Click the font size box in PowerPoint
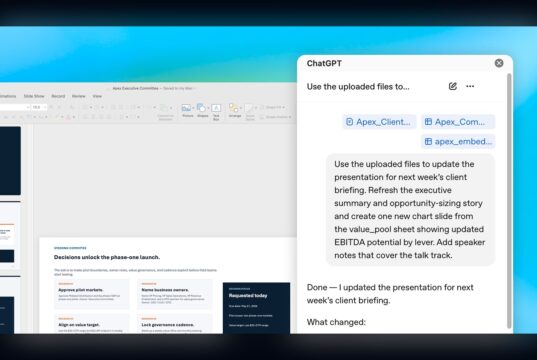The width and height of the screenshot is (537, 360). tap(38, 107)
